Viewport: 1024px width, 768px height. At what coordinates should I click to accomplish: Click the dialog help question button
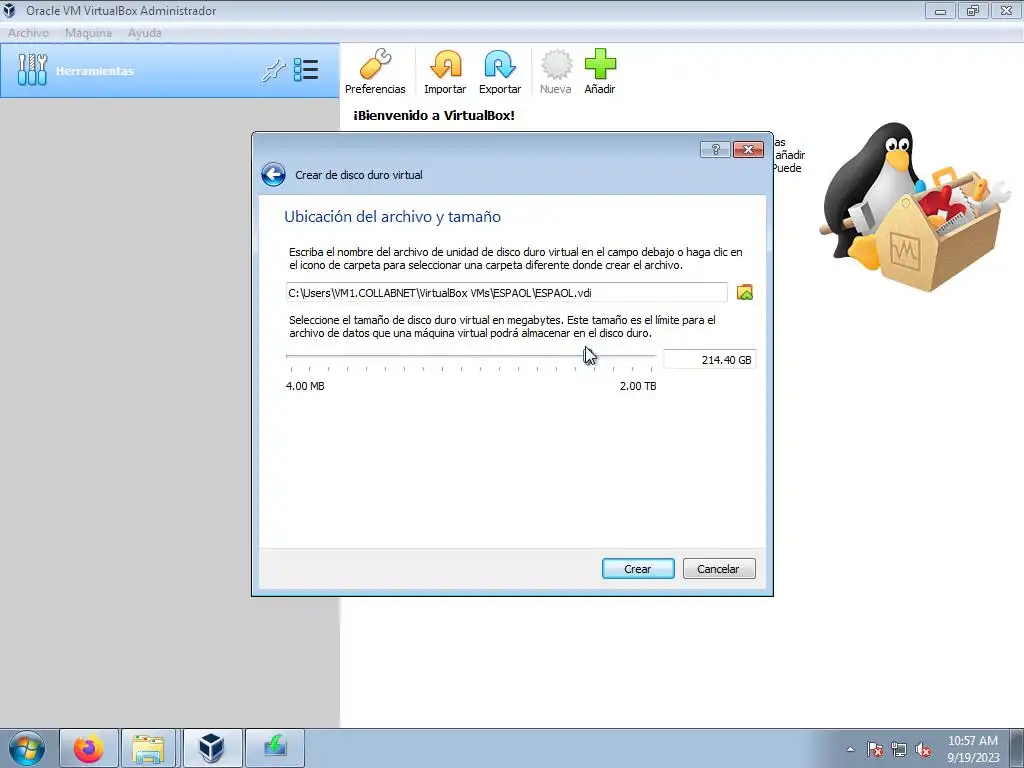point(715,150)
